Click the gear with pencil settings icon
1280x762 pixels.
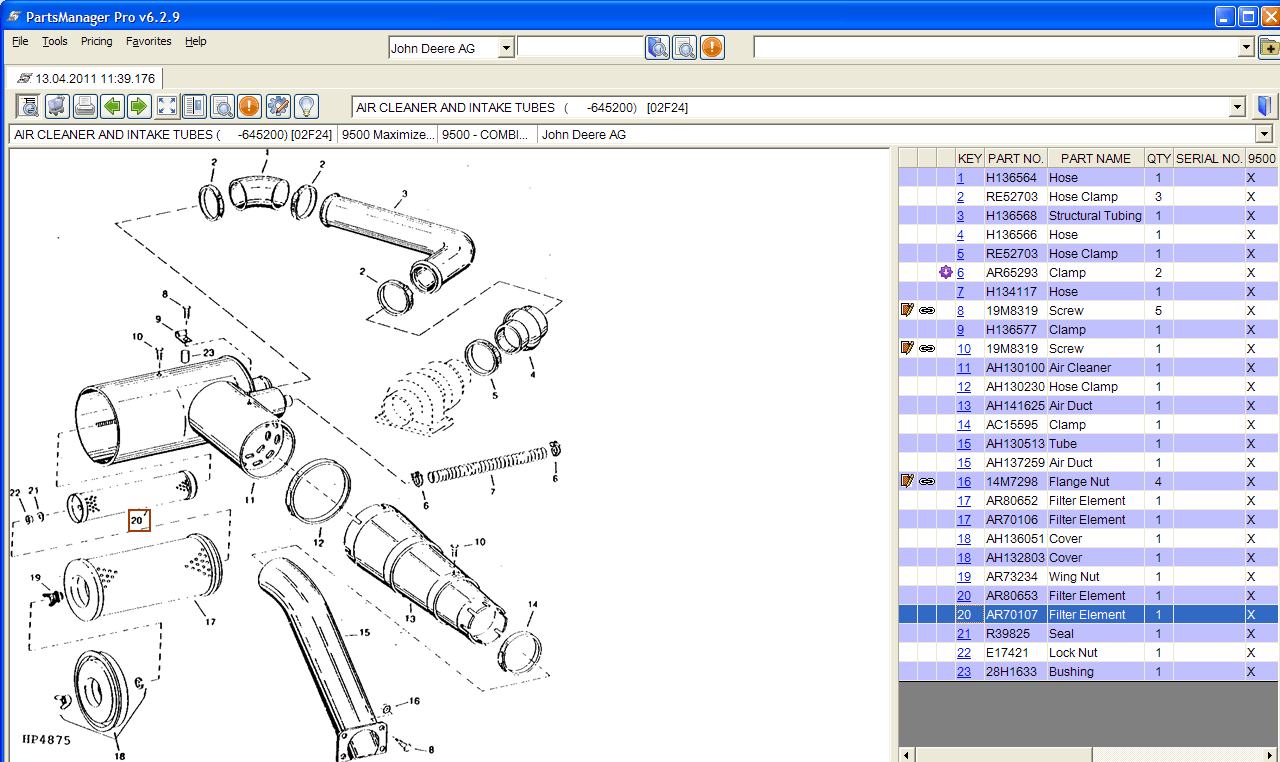(x=277, y=106)
